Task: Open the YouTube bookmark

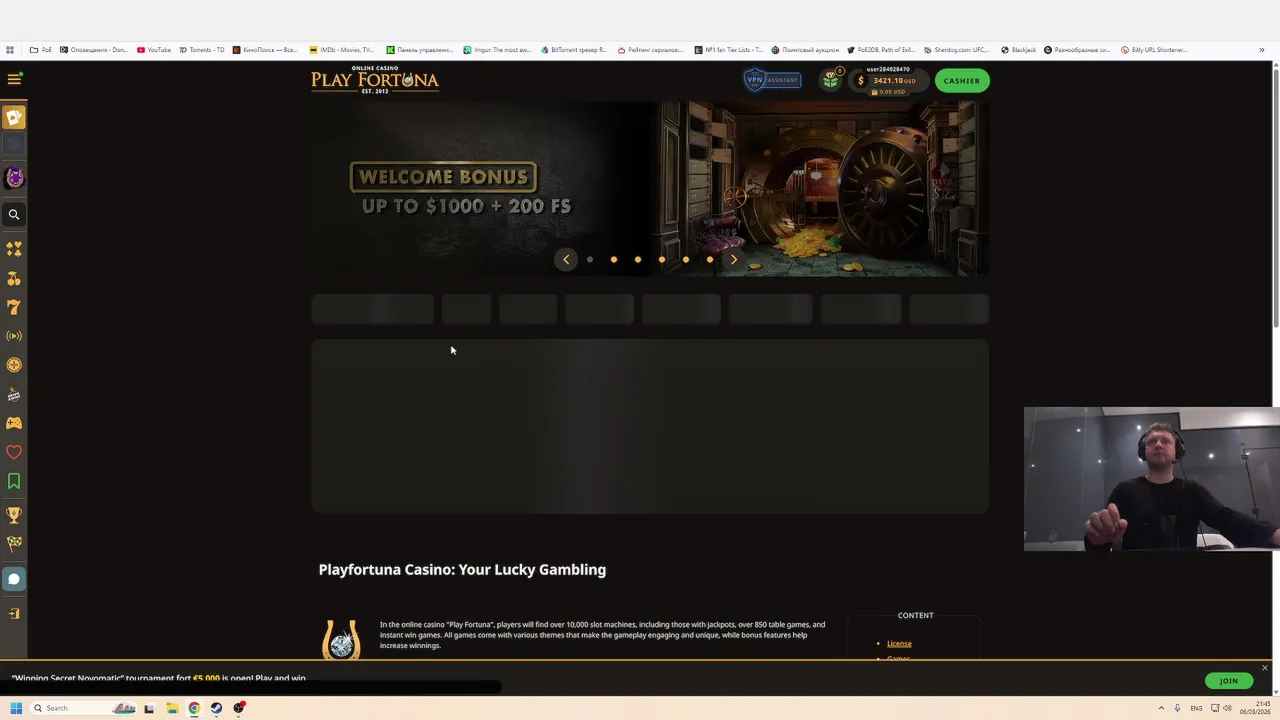Action: click(x=154, y=50)
